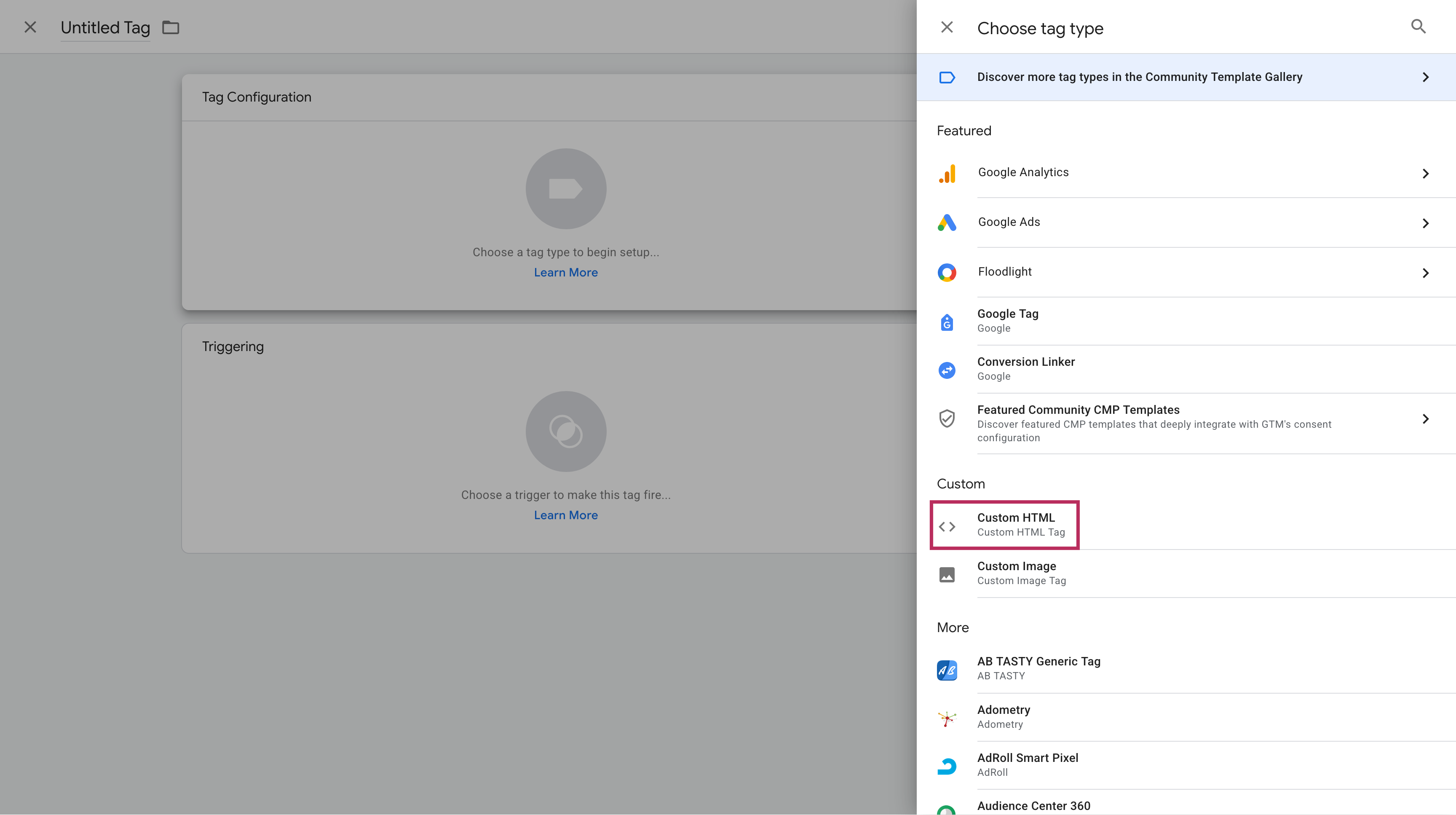1456x815 pixels.
Task: Click the search icon in tag type panel
Action: [1418, 27]
